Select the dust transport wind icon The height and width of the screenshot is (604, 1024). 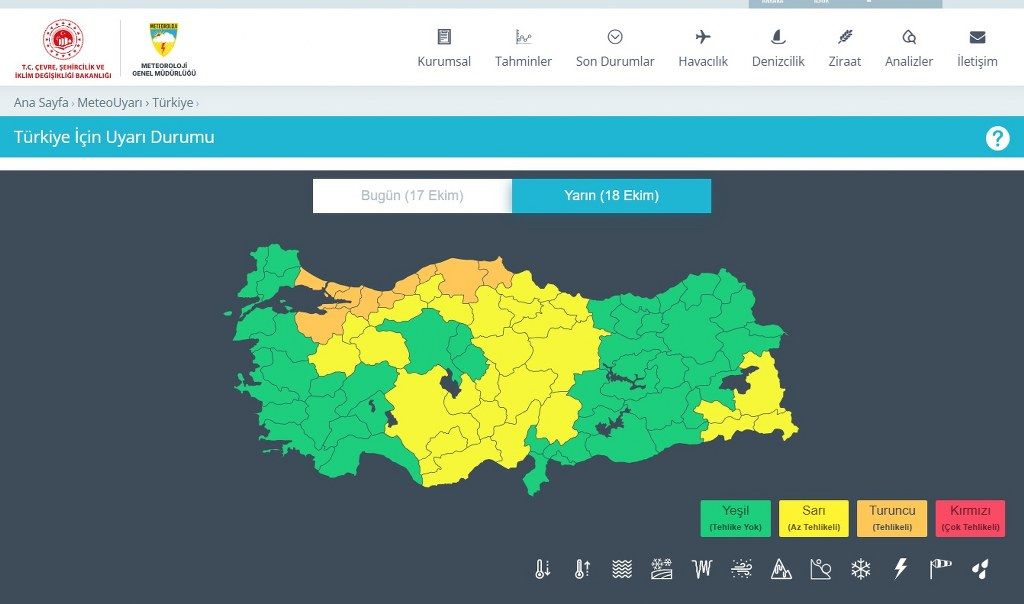(741, 569)
